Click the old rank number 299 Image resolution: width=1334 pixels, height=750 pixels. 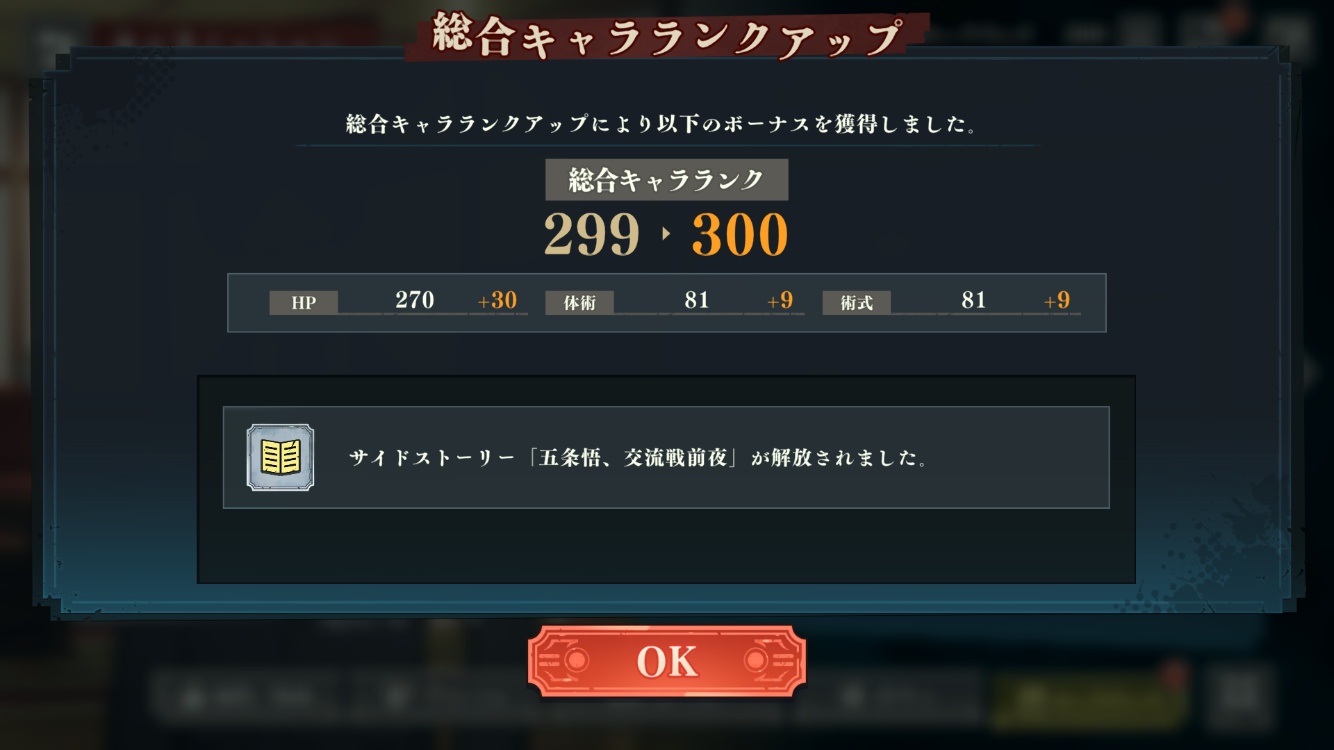pos(592,237)
